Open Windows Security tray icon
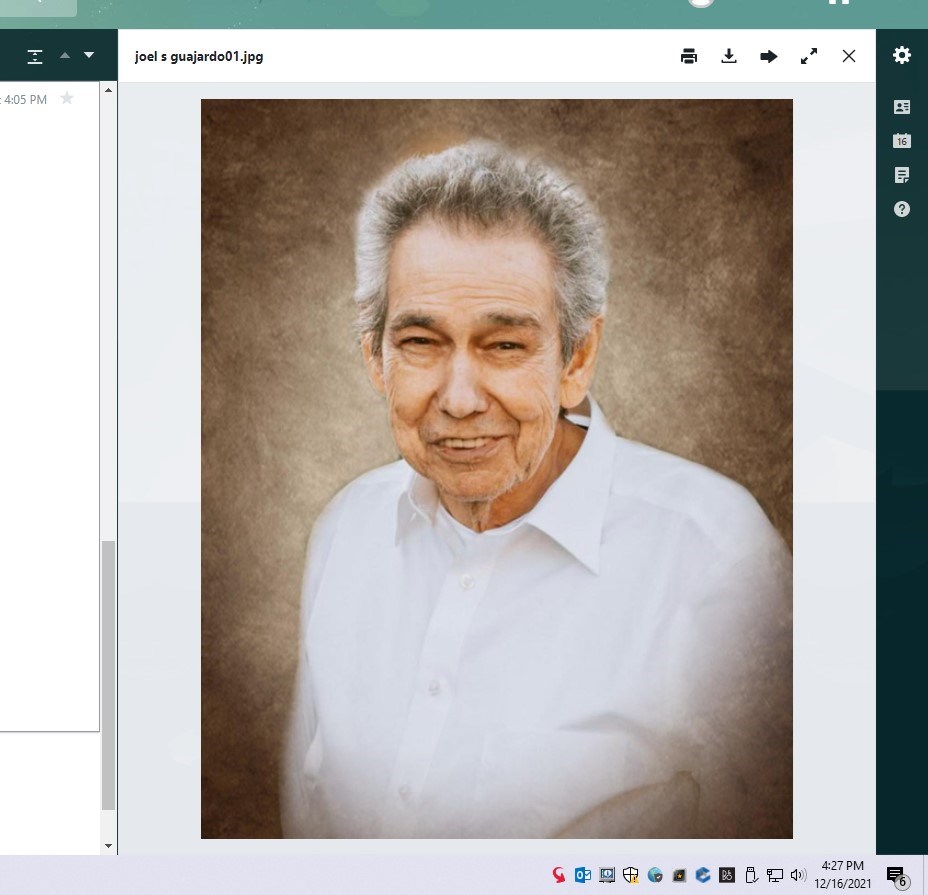Viewport: 928px width, 895px height. [x=631, y=875]
